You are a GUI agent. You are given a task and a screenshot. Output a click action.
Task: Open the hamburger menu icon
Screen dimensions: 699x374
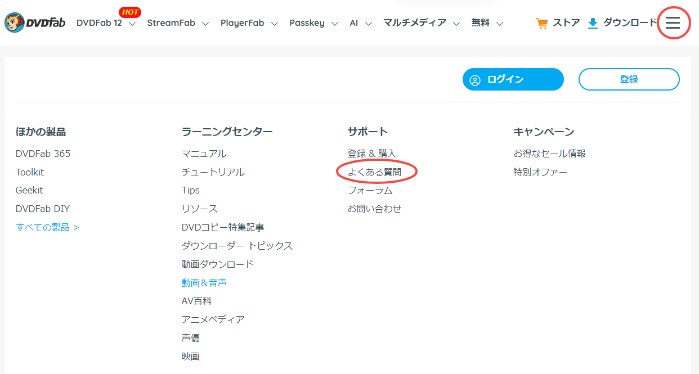673,23
